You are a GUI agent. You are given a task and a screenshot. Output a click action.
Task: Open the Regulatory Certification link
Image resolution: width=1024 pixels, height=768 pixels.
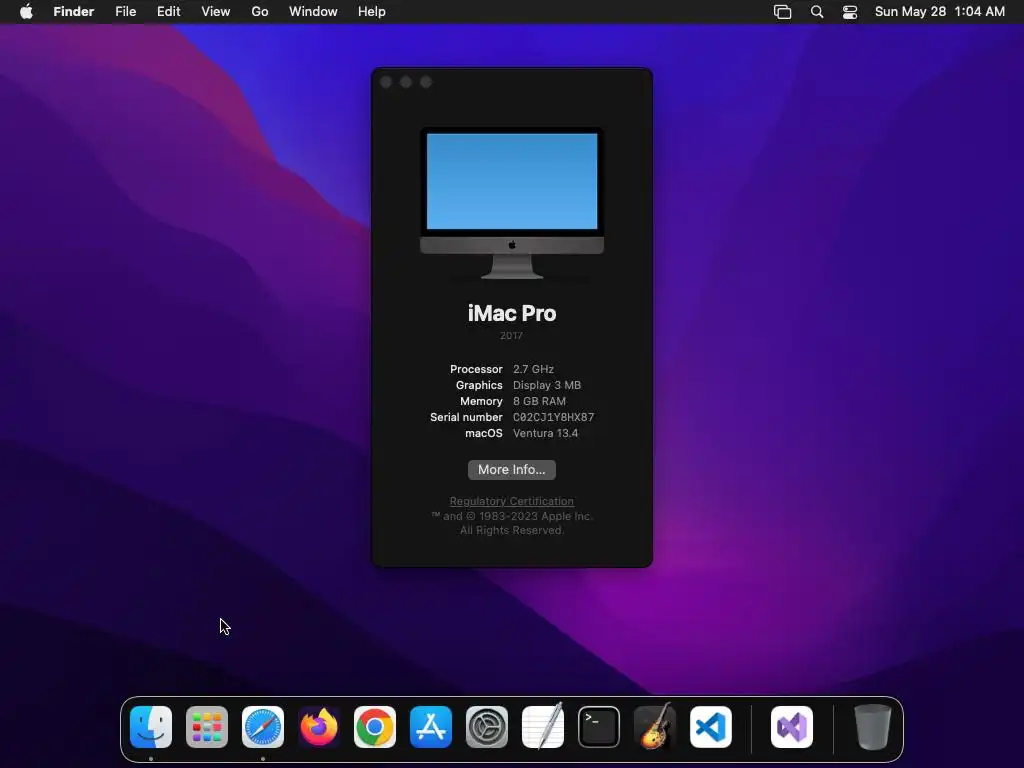(511, 501)
